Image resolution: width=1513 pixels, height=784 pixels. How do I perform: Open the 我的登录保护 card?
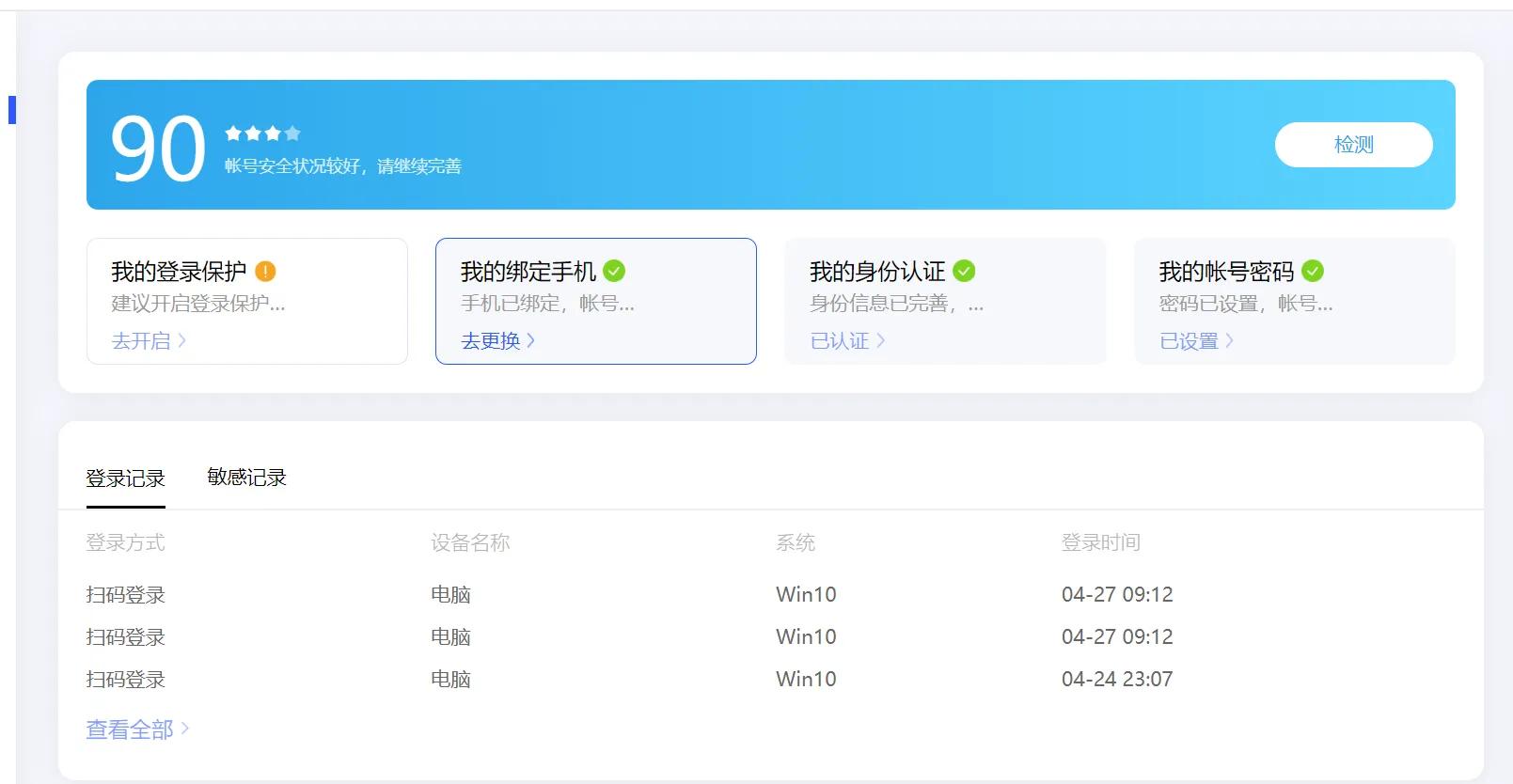pyautogui.click(x=247, y=301)
